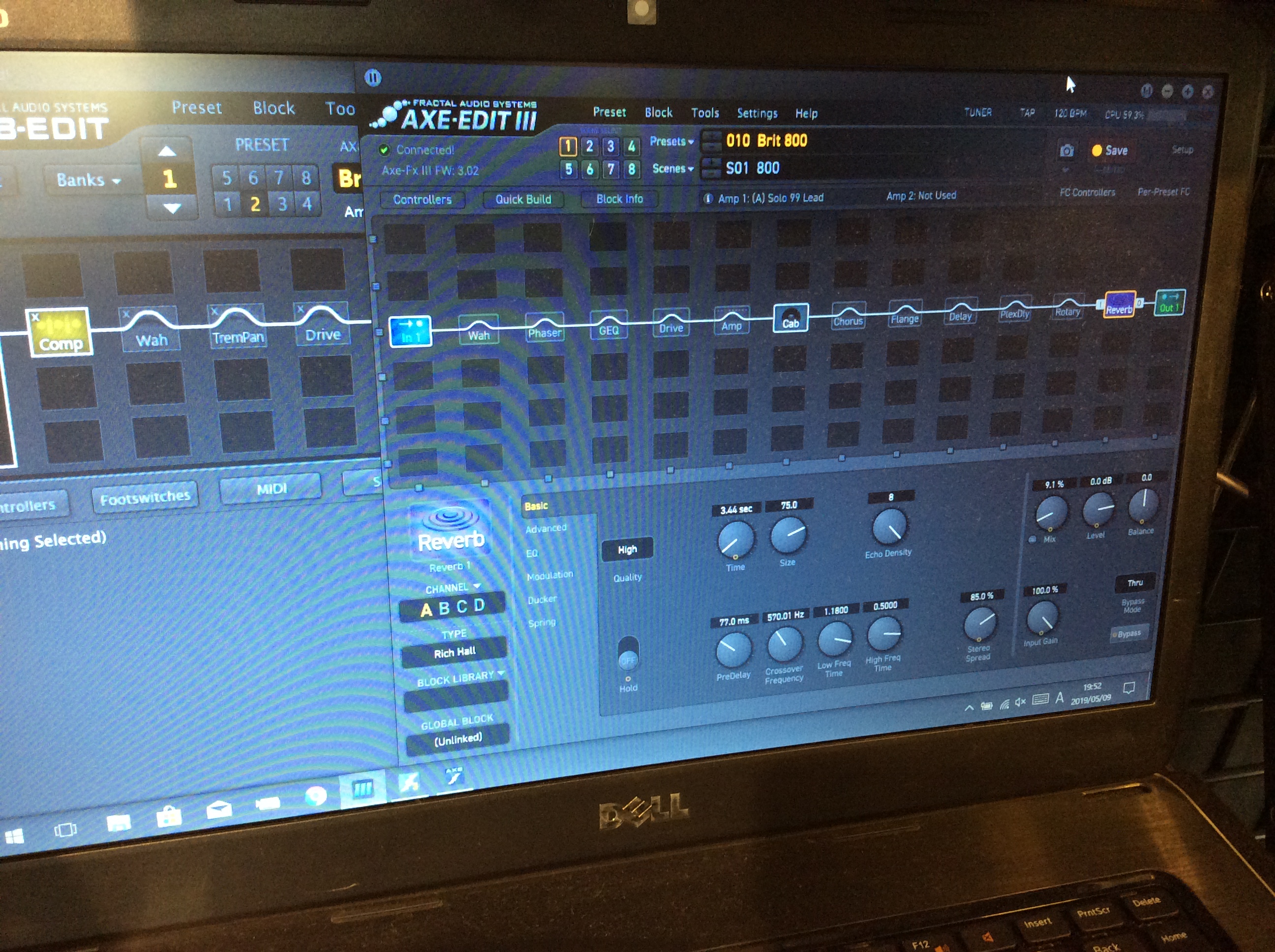The image size is (1275, 952).
Task: Open the Tools menu in Axe-Edit III
Action: 705,113
